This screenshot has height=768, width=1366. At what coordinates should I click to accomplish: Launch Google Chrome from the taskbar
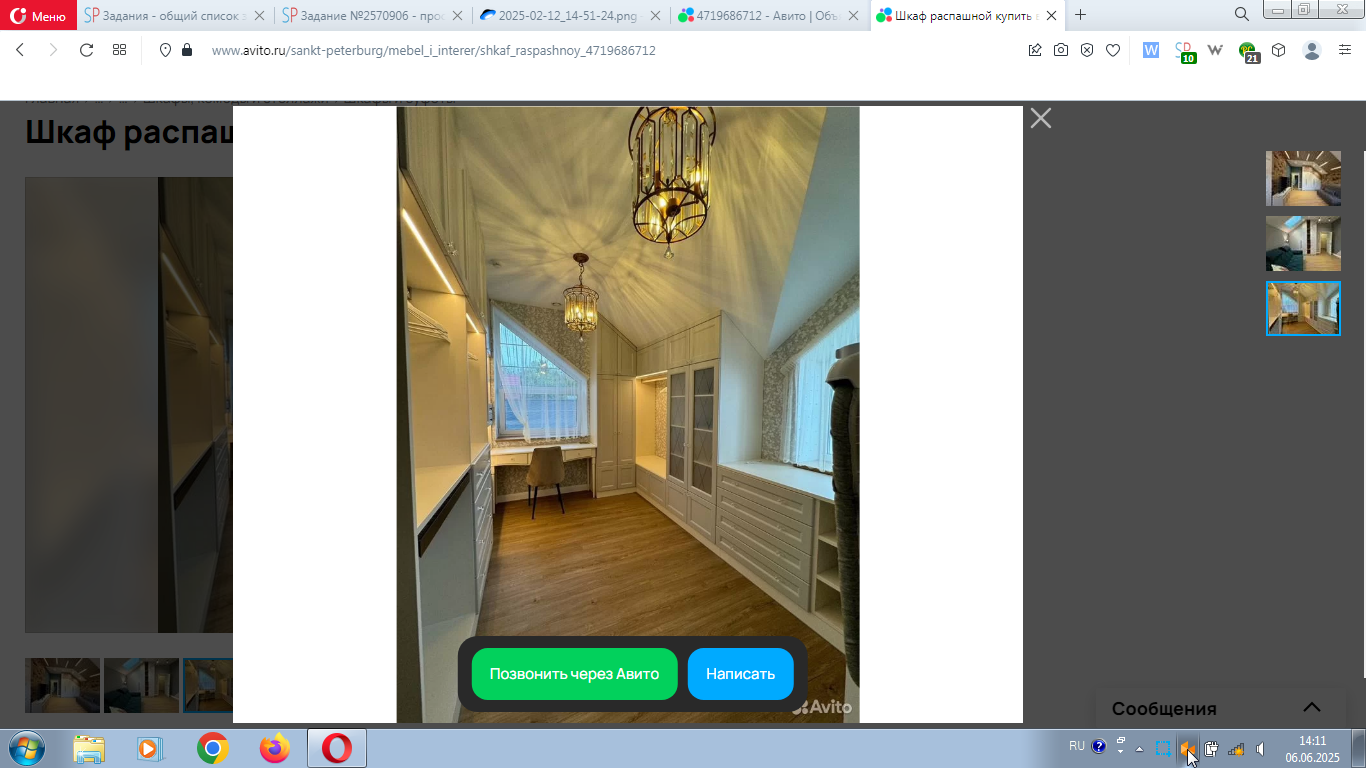212,748
